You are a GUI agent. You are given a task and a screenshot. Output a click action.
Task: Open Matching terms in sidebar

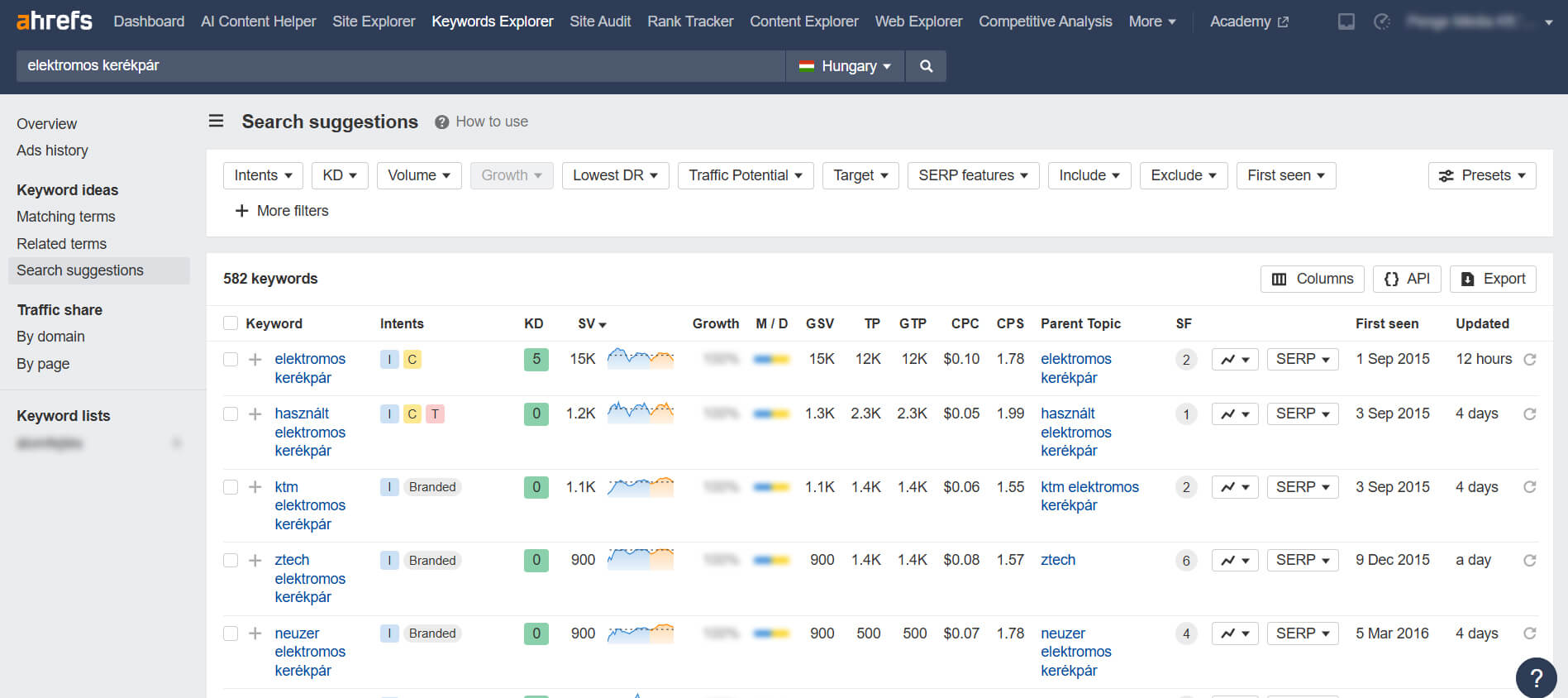[x=66, y=217]
